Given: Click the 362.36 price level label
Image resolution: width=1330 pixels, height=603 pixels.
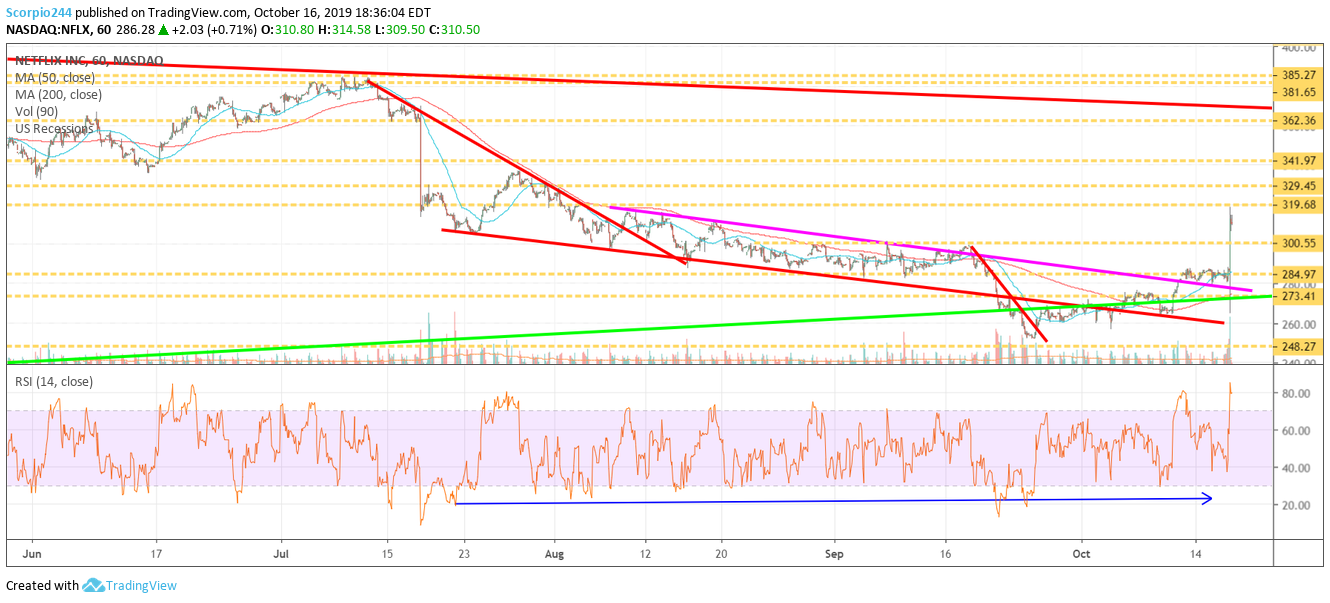Looking at the screenshot, I should [1298, 121].
